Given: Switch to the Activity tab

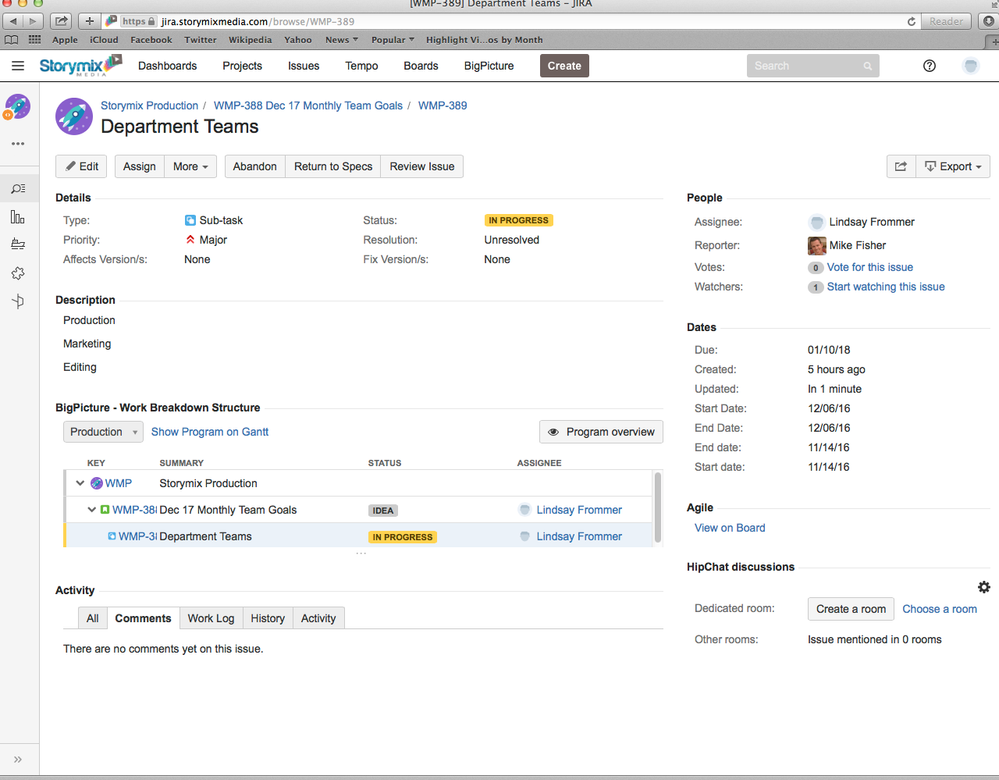Looking at the screenshot, I should coord(318,618).
